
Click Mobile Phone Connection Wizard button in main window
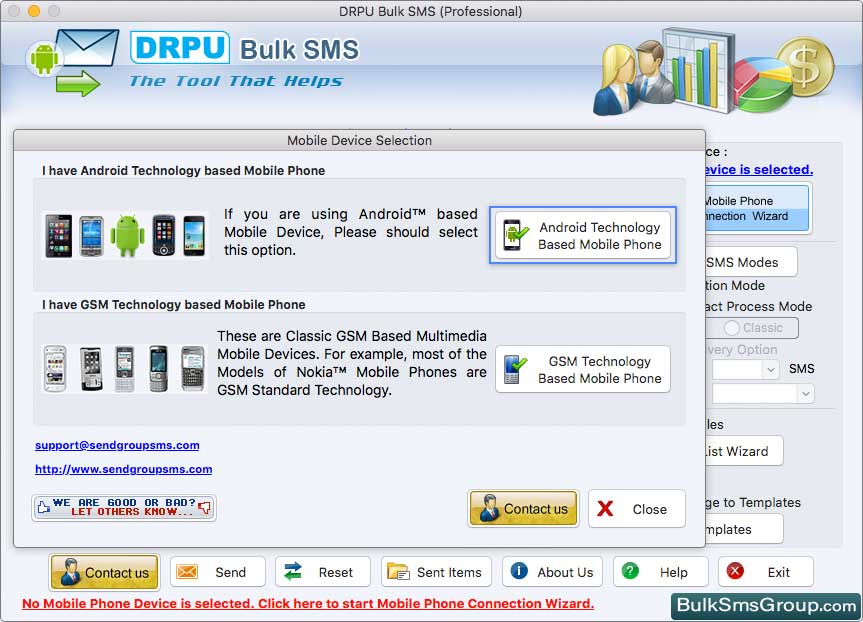click(x=757, y=209)
